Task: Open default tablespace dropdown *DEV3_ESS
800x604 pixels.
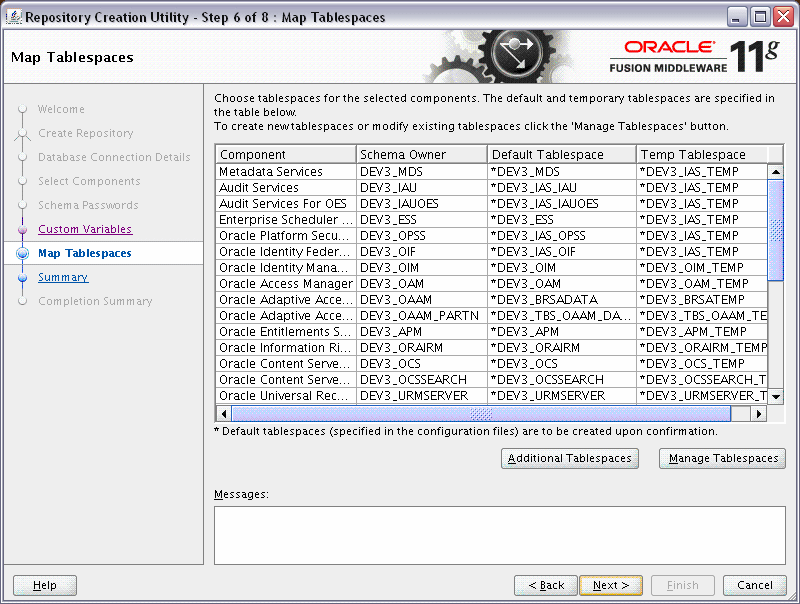Action: (x=562, y=220)
